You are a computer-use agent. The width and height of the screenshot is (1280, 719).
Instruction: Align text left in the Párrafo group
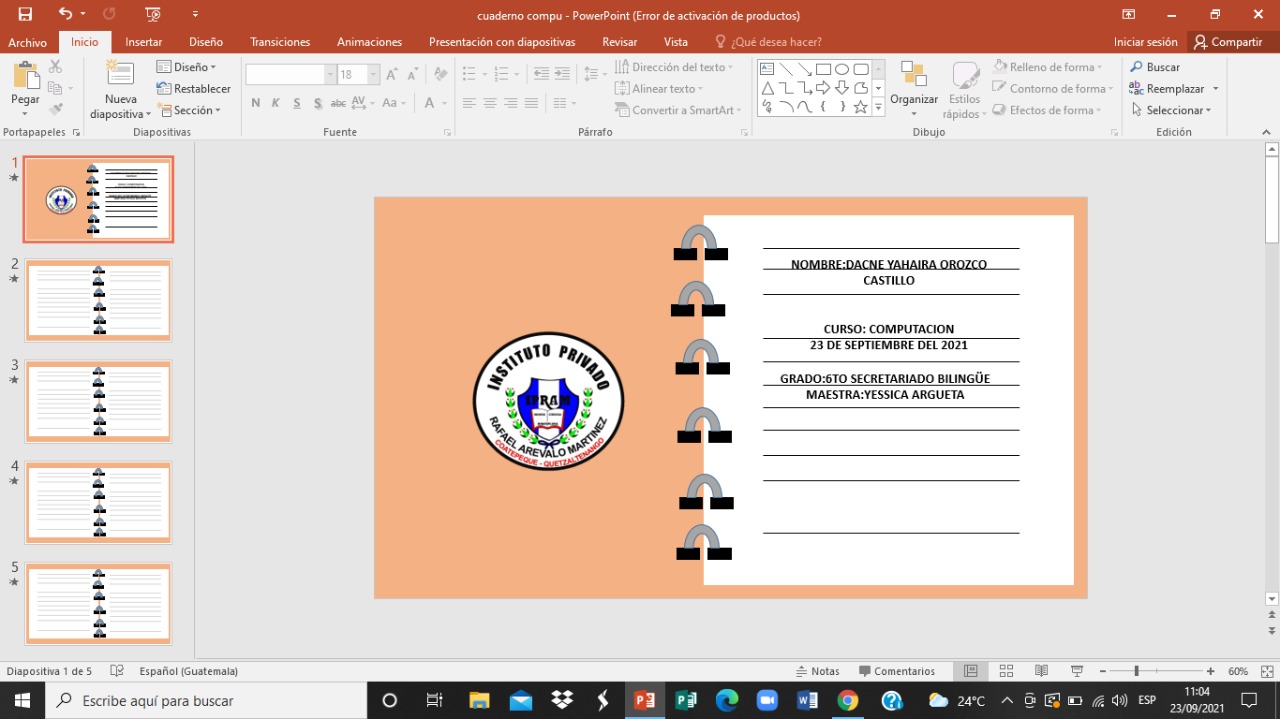click(469, 103)
